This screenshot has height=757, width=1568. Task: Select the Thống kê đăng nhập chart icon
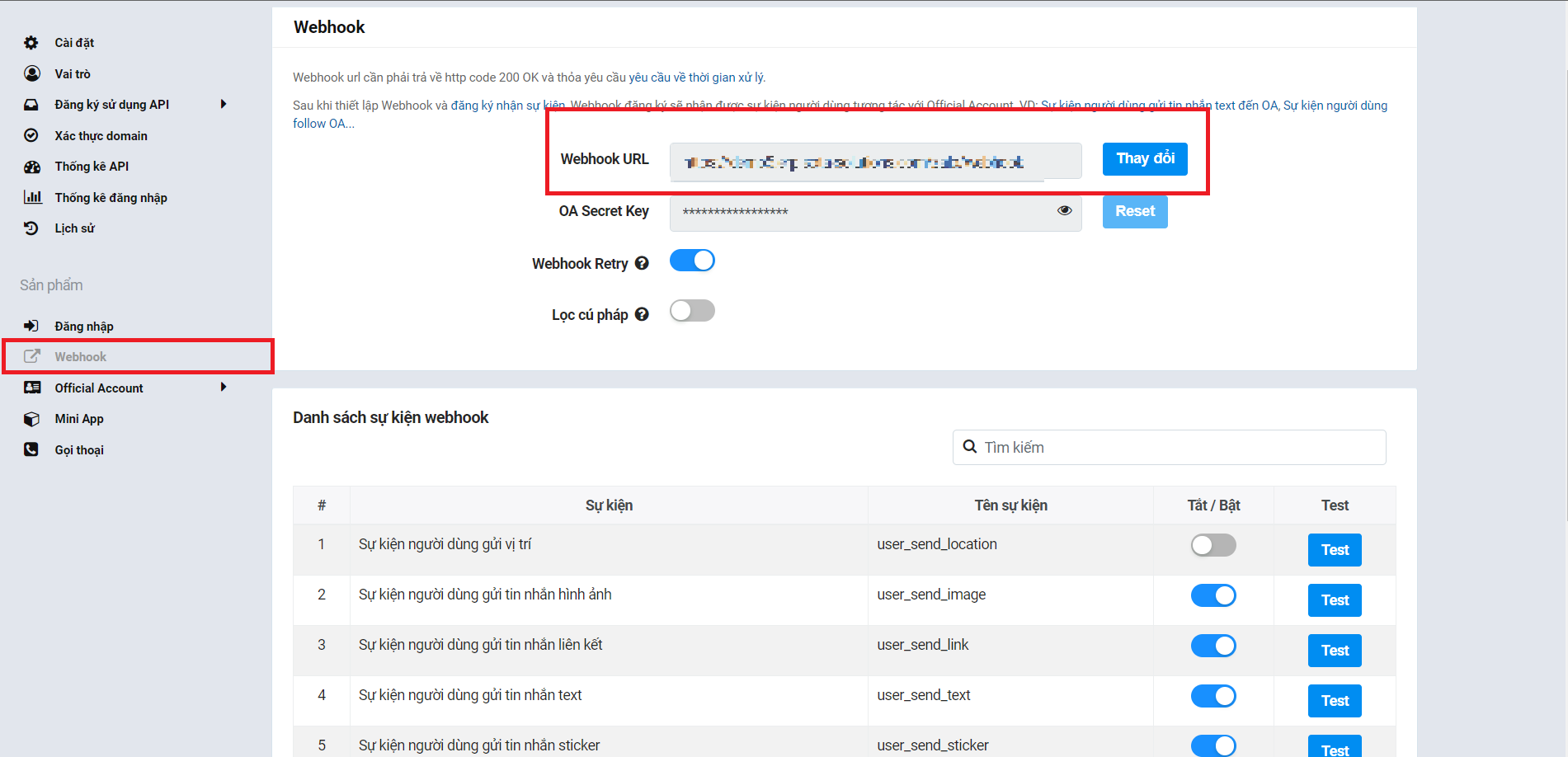tap(31, 197)
